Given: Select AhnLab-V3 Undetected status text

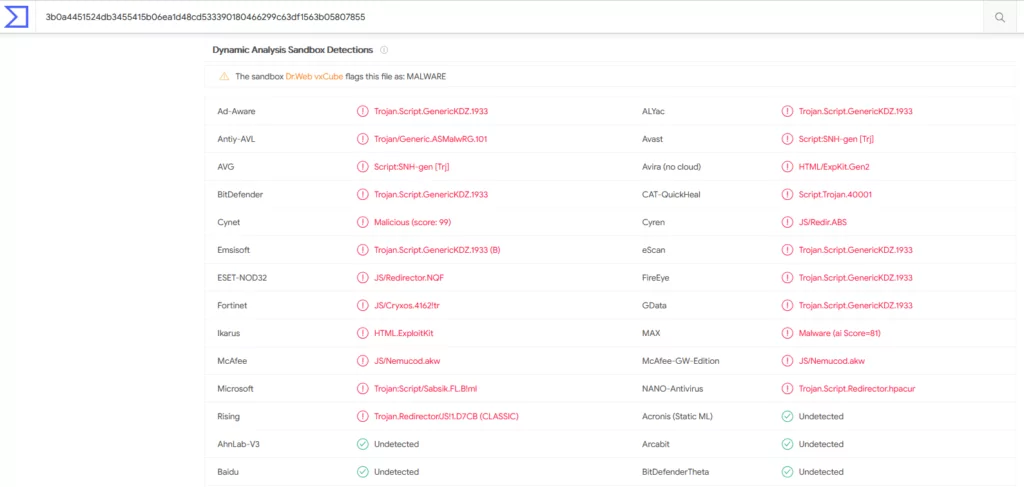Looking at the screenshot, I should click(396, 444).
